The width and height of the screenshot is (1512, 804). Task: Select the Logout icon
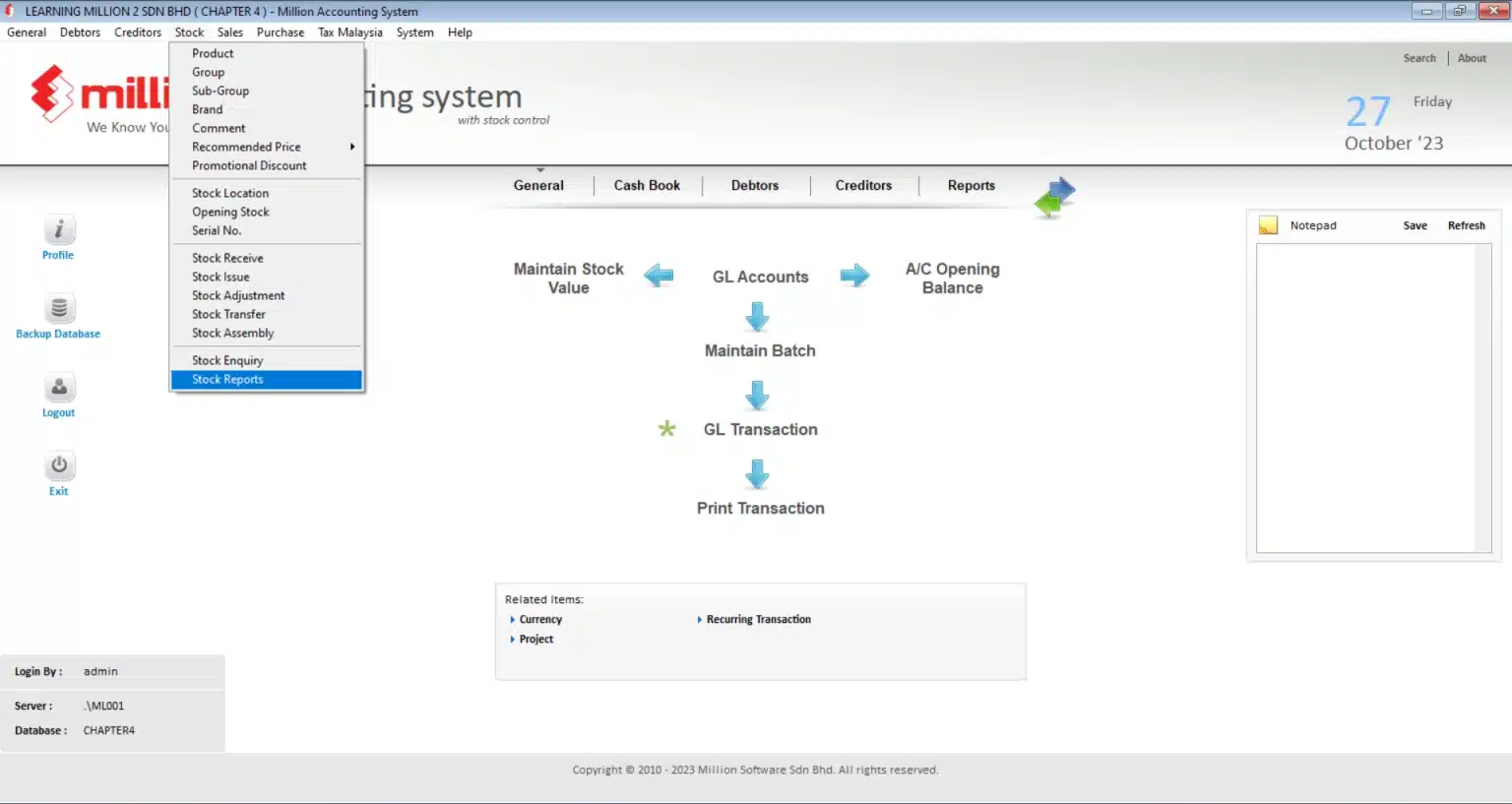coord(58,388)
